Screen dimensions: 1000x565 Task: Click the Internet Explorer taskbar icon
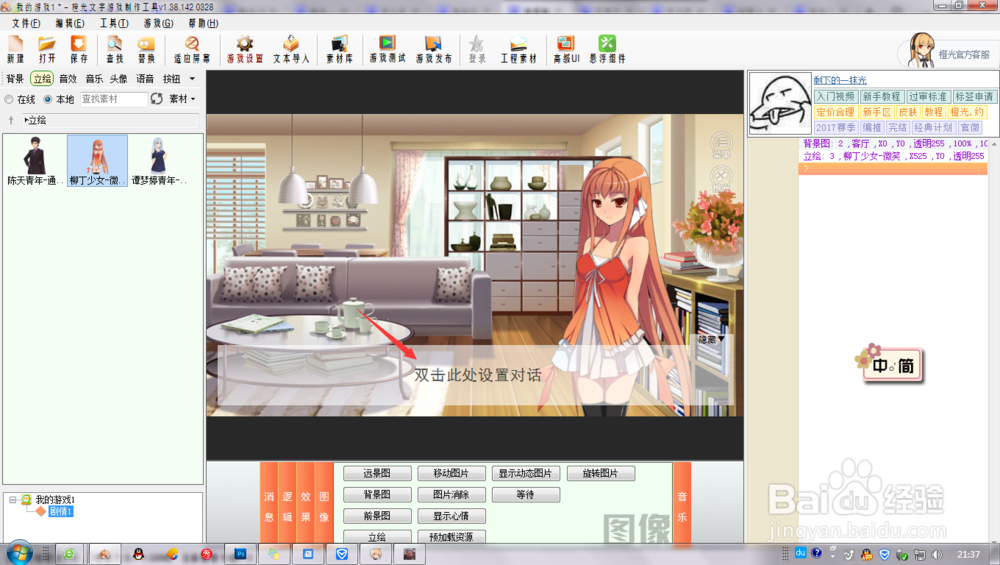point(68,554)
